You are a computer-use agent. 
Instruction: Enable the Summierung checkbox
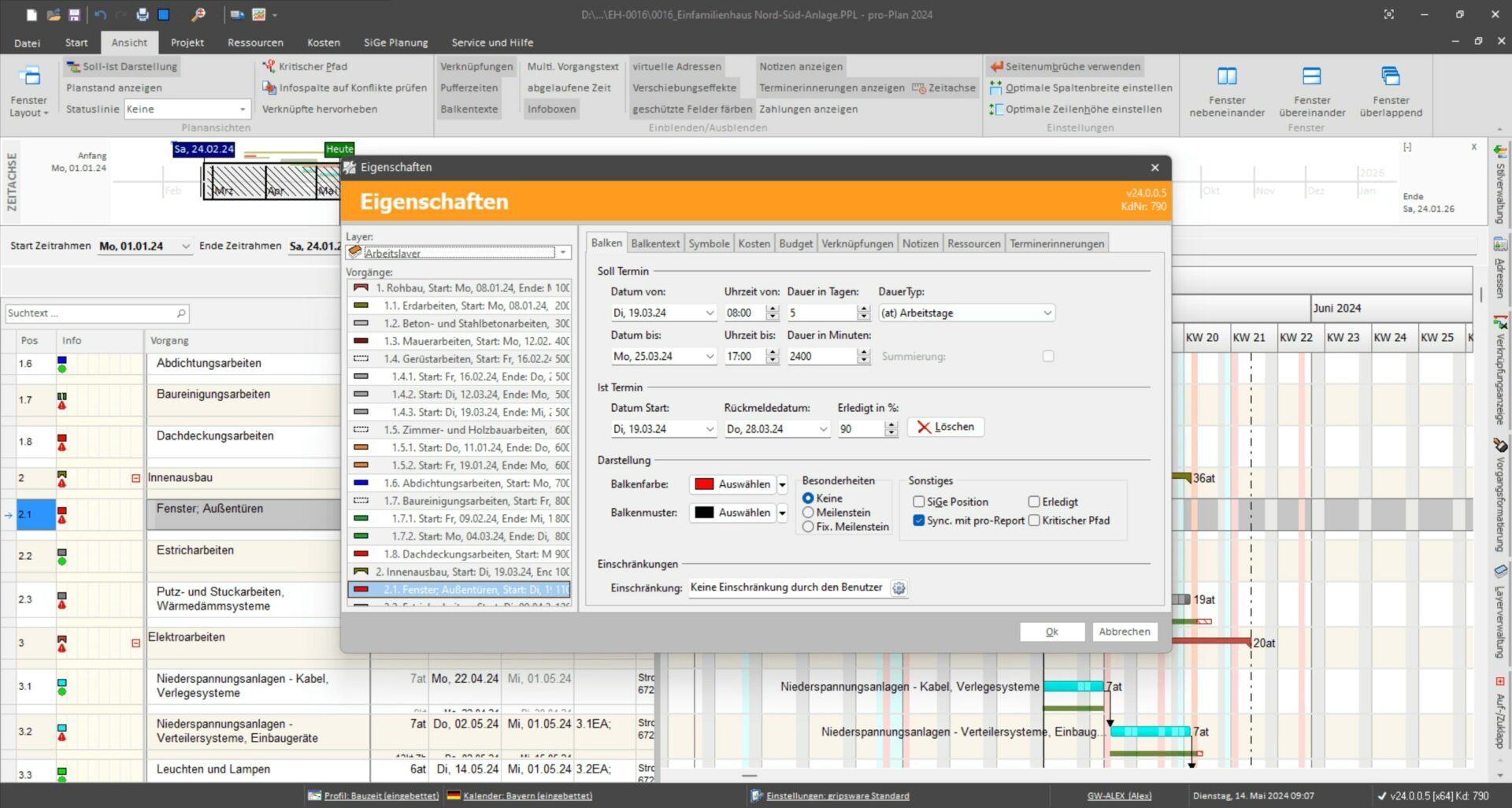click(1047, 356)
